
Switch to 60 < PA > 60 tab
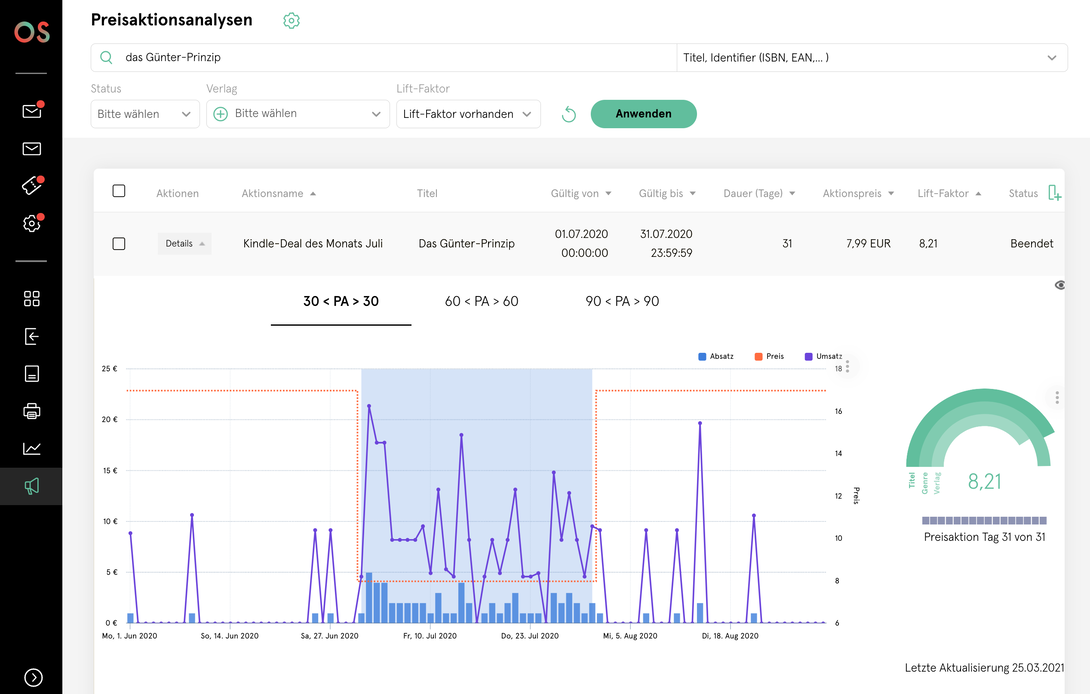(x=482, y=302)
